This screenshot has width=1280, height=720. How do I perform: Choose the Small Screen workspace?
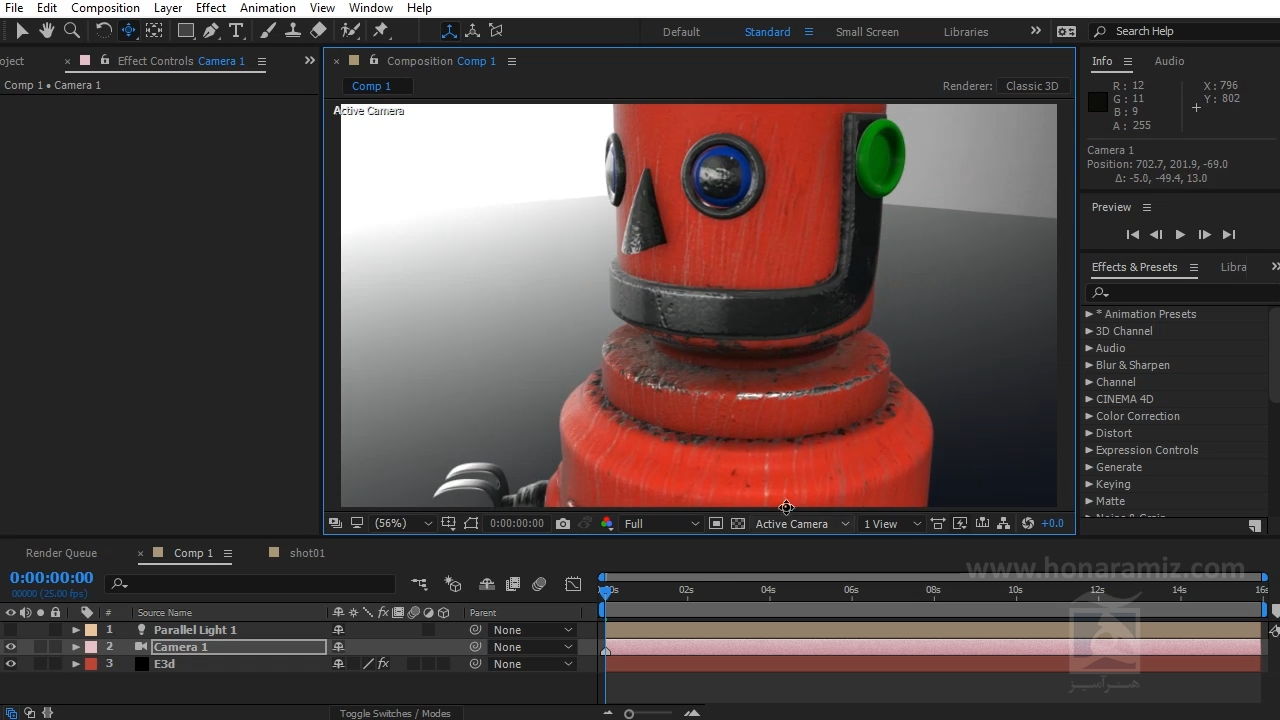coord(867,32)
